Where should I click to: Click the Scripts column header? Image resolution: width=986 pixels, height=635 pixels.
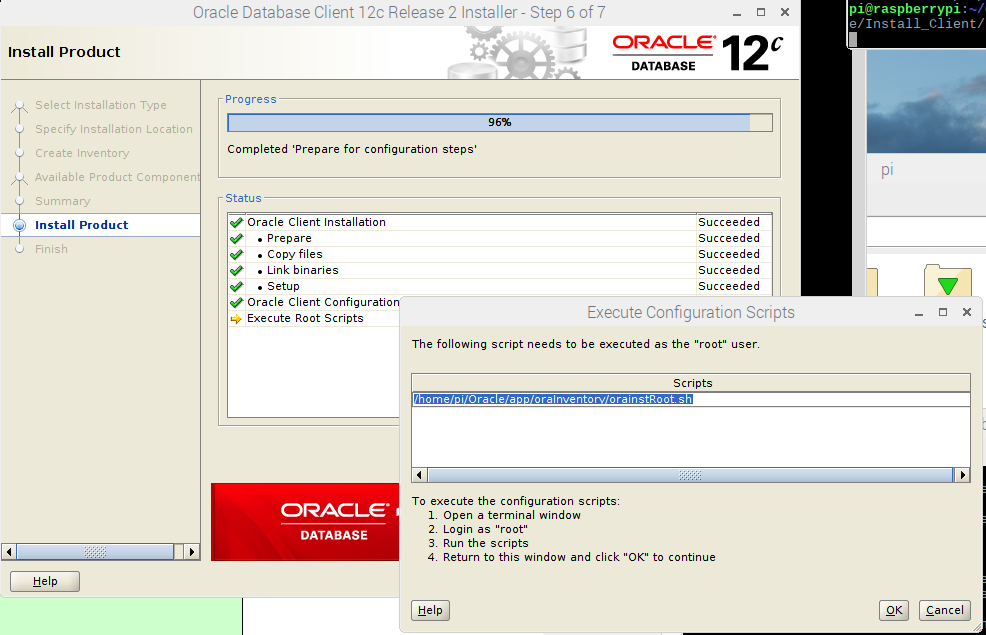coord(690,383)
